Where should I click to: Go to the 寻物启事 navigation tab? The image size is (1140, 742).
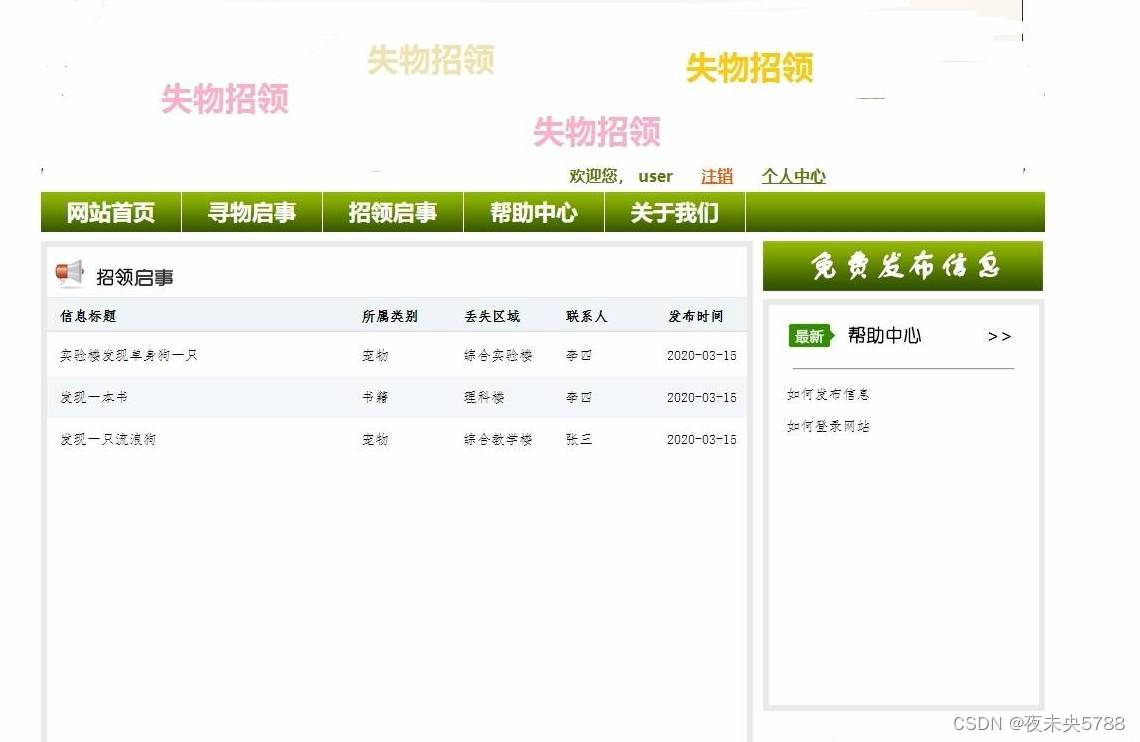click(252, 212)
